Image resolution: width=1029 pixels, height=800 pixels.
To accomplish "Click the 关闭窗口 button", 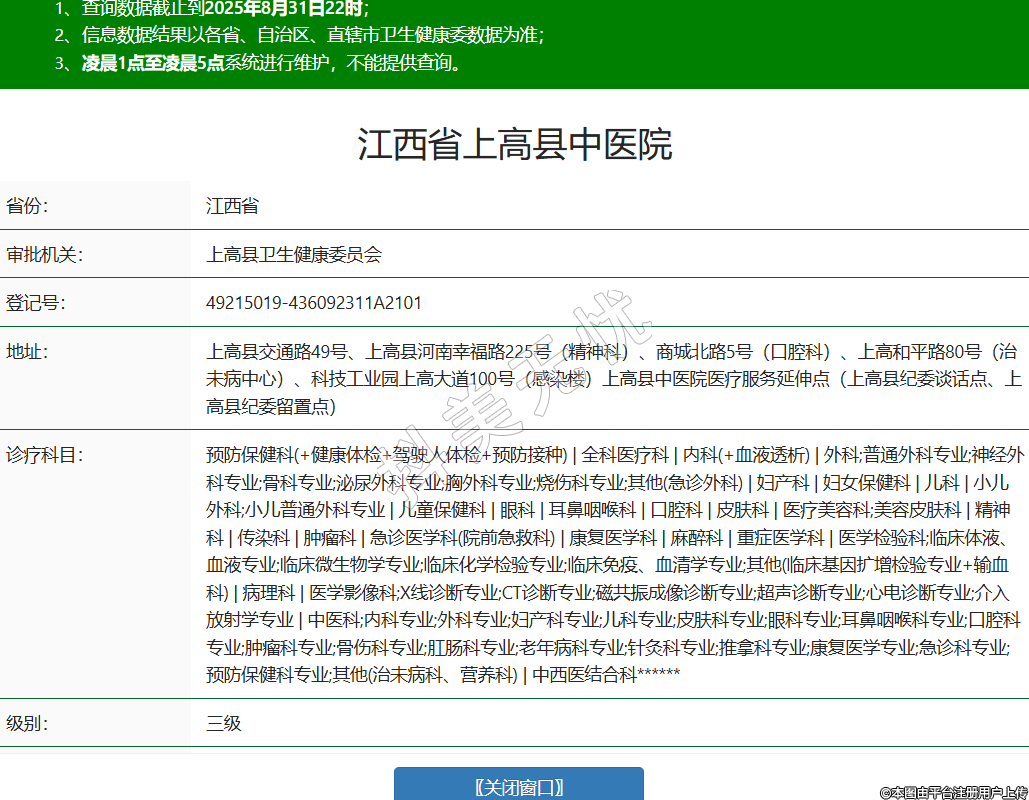I will tap(518, 786).
